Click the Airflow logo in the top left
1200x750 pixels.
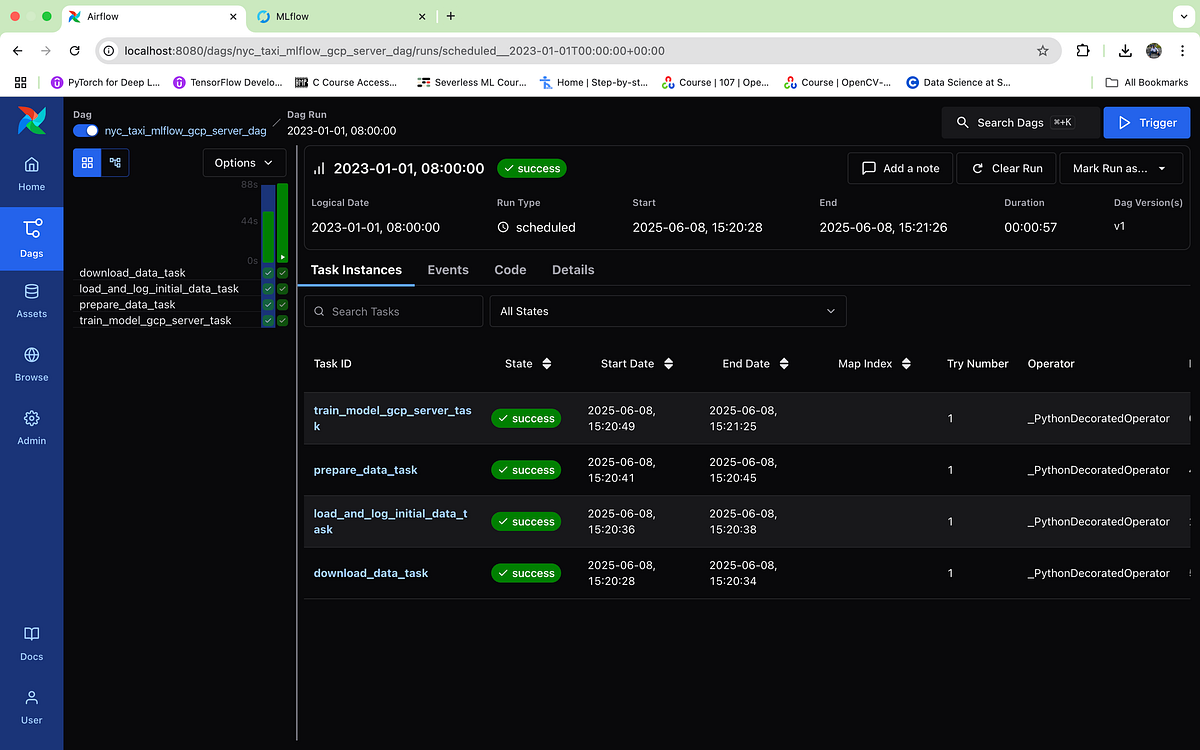31,120
